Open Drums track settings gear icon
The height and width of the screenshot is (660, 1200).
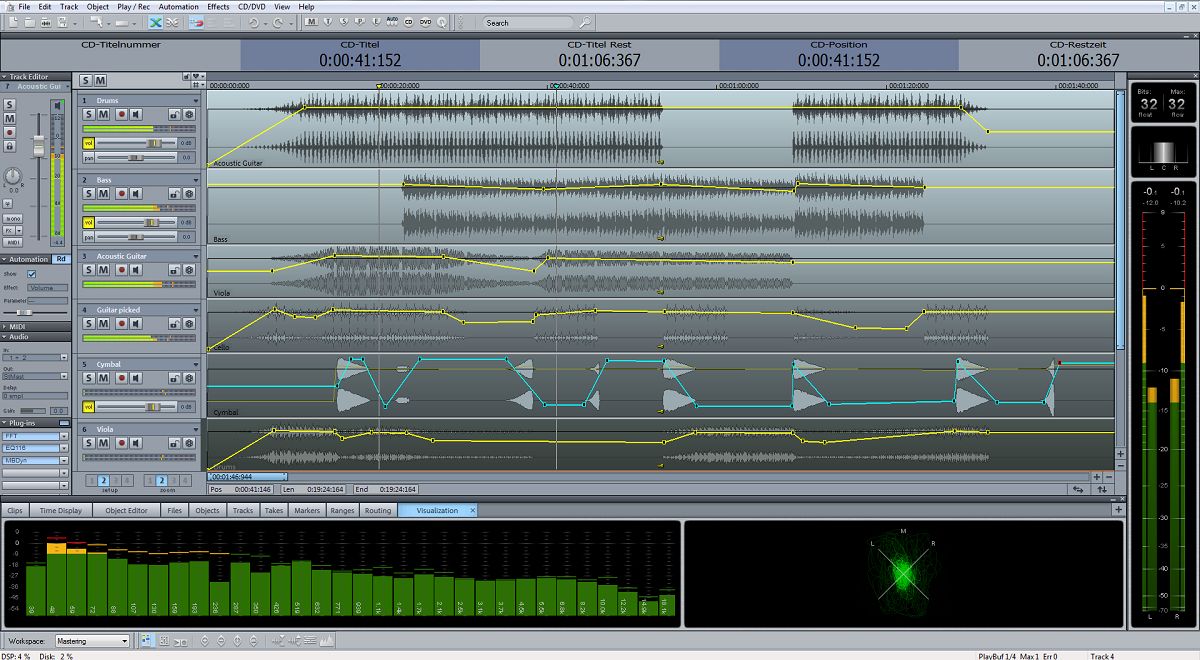coord(189,115)
